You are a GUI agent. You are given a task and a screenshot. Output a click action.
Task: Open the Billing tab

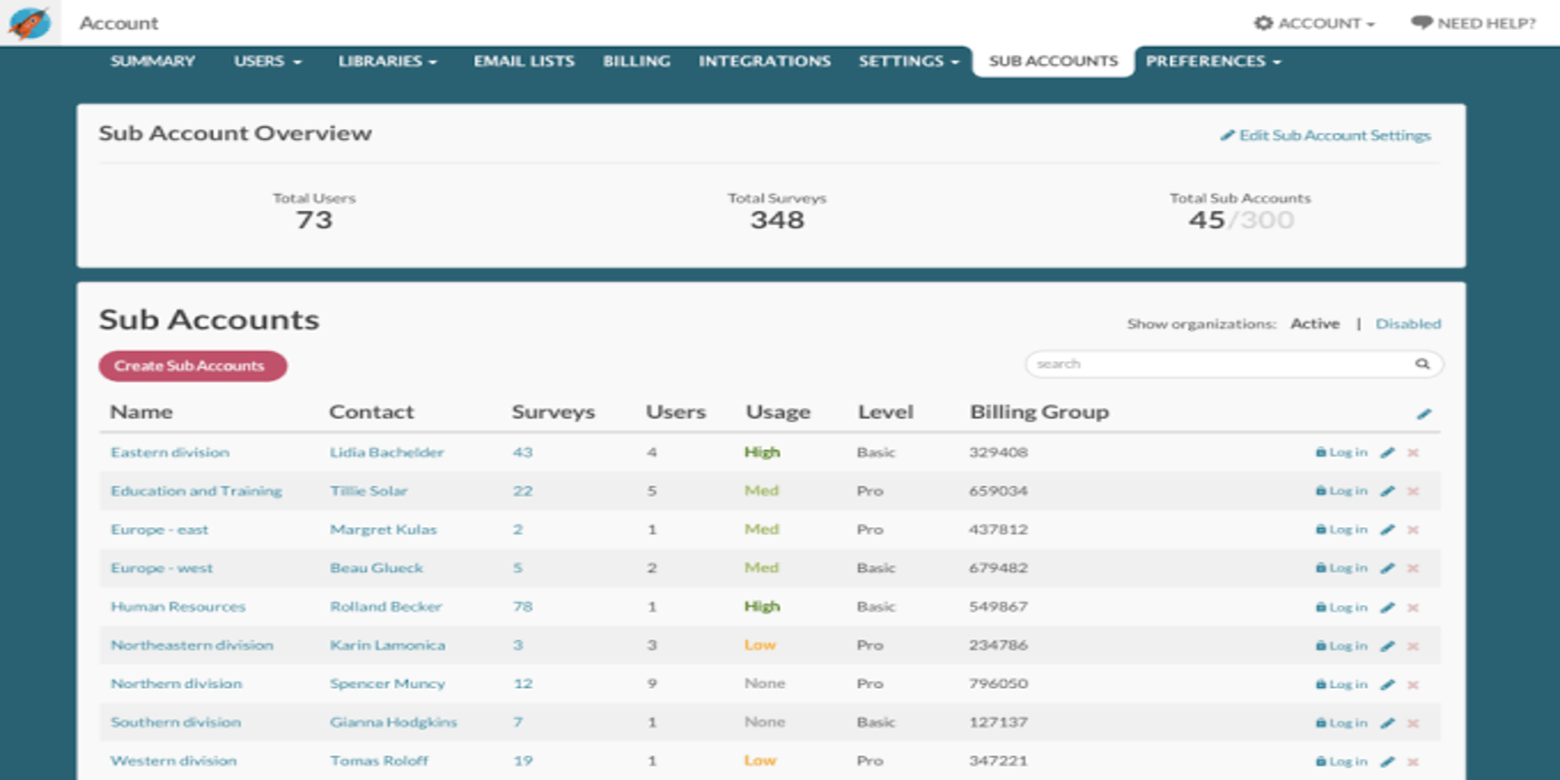(636, 61)
